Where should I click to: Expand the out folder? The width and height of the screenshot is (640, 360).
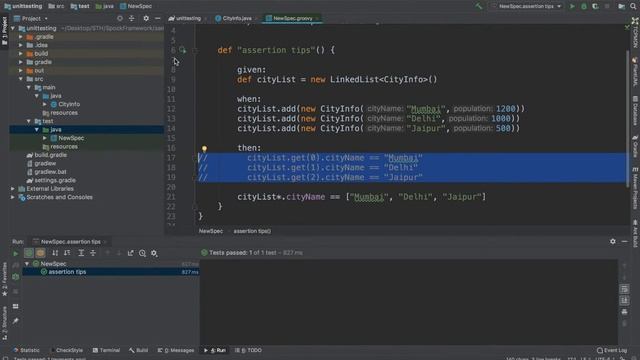click(x=21, y=71)
